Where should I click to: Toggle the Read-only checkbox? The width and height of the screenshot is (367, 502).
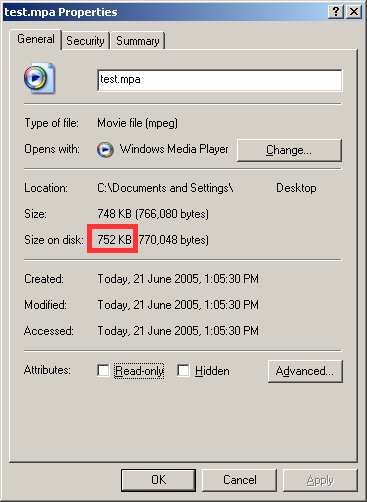coord(103,370)
